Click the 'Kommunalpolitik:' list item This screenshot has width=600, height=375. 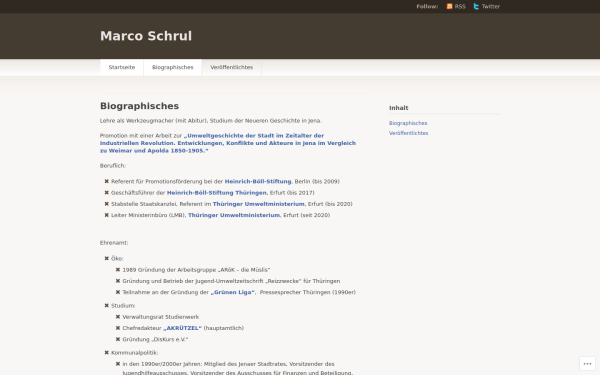134,353
